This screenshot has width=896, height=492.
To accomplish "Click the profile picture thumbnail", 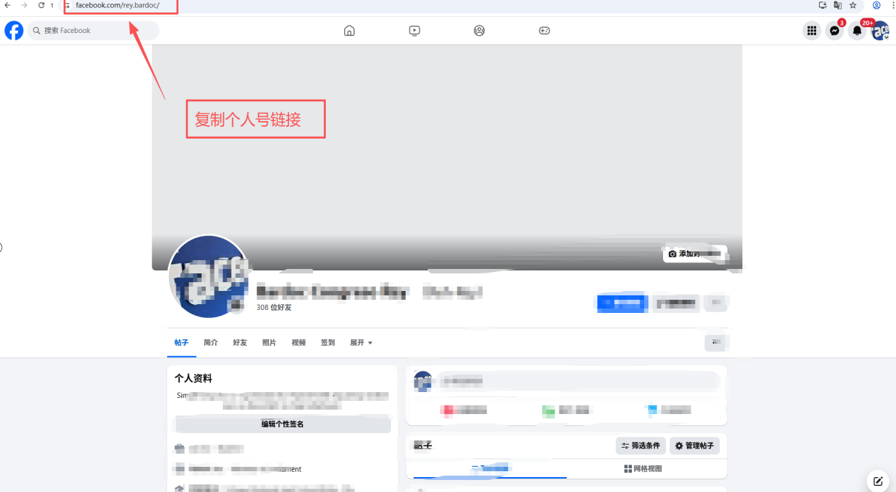I will (208, 277).
